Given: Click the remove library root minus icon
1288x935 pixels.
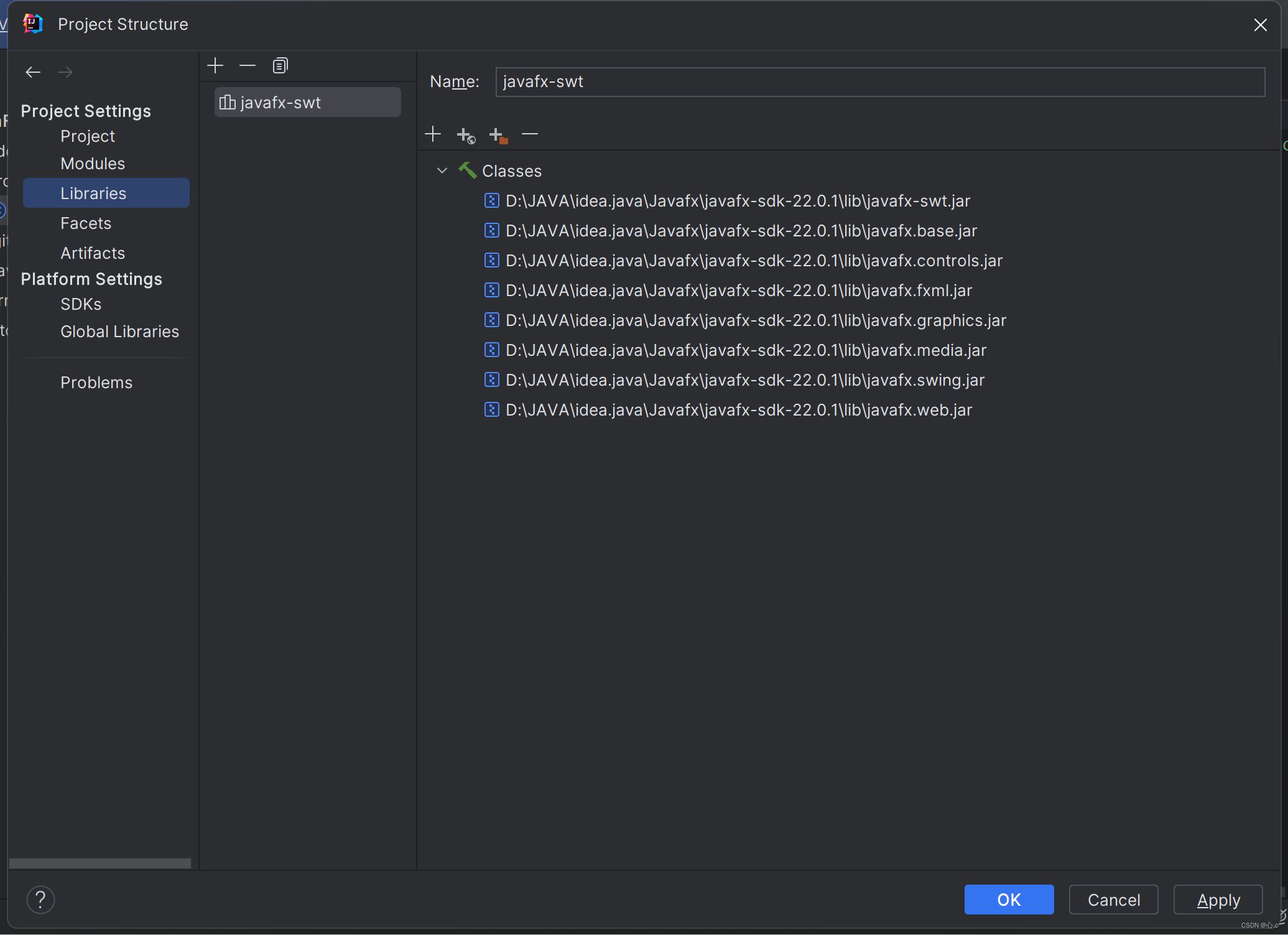Looking at the screenshot, I should click(x=530, y=134).
